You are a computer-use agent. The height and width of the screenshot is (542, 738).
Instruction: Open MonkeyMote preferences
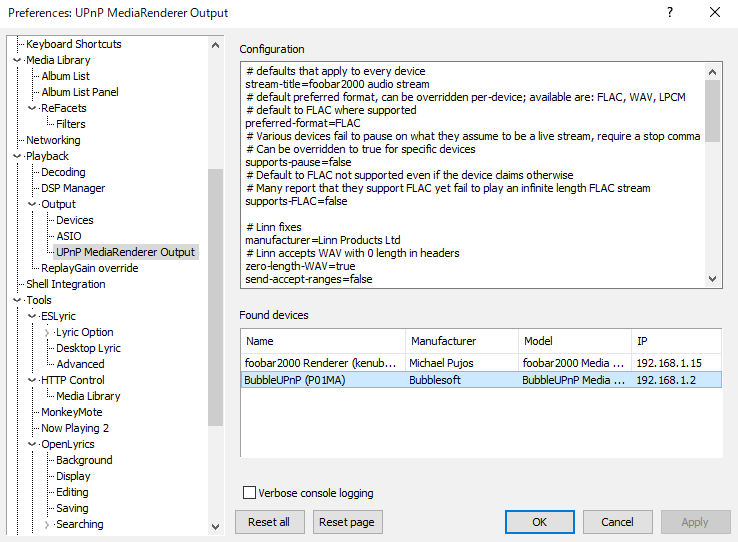click(72, 412)
